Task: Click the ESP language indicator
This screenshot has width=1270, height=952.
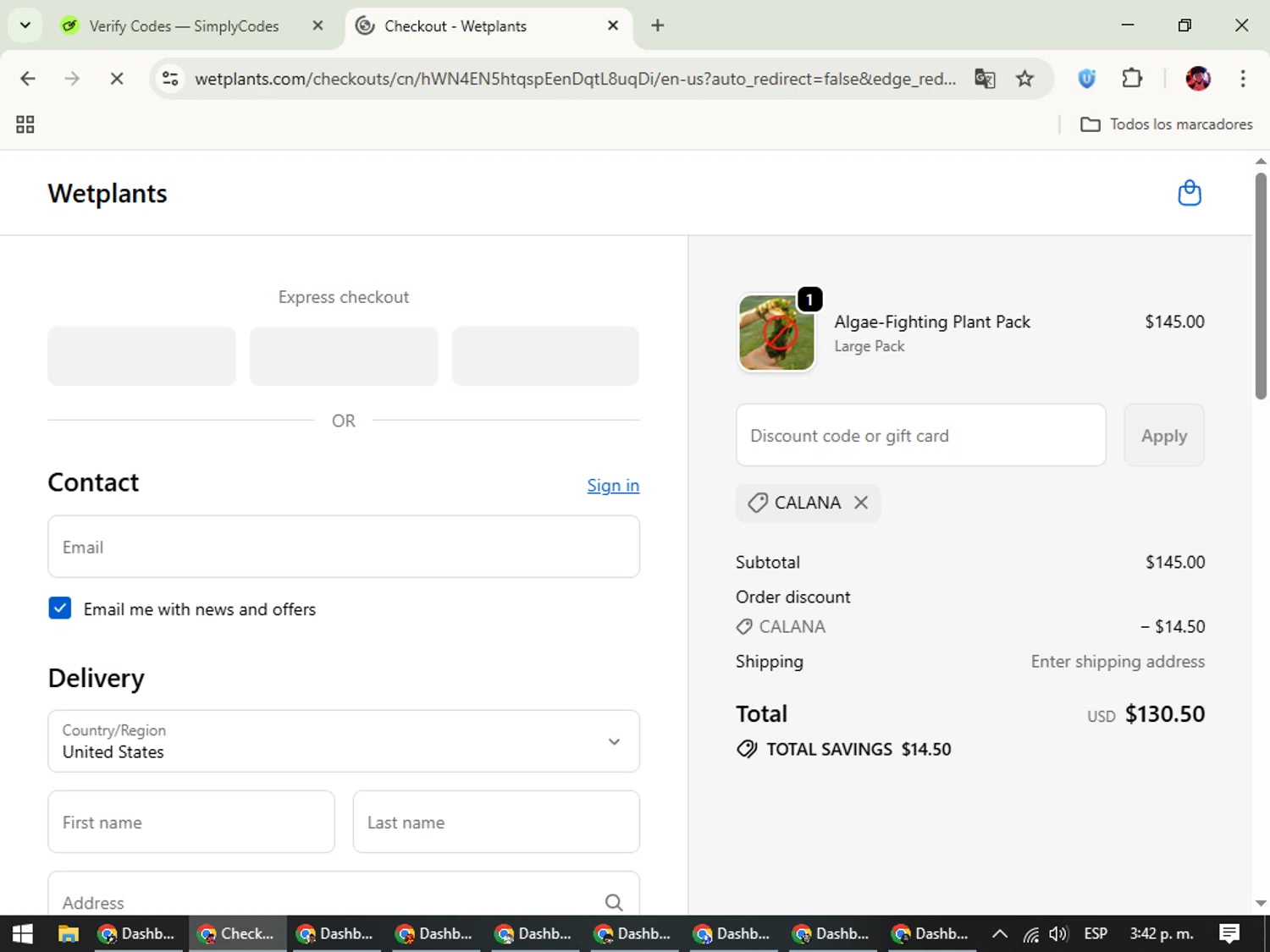Action: tap(1096, 934)
